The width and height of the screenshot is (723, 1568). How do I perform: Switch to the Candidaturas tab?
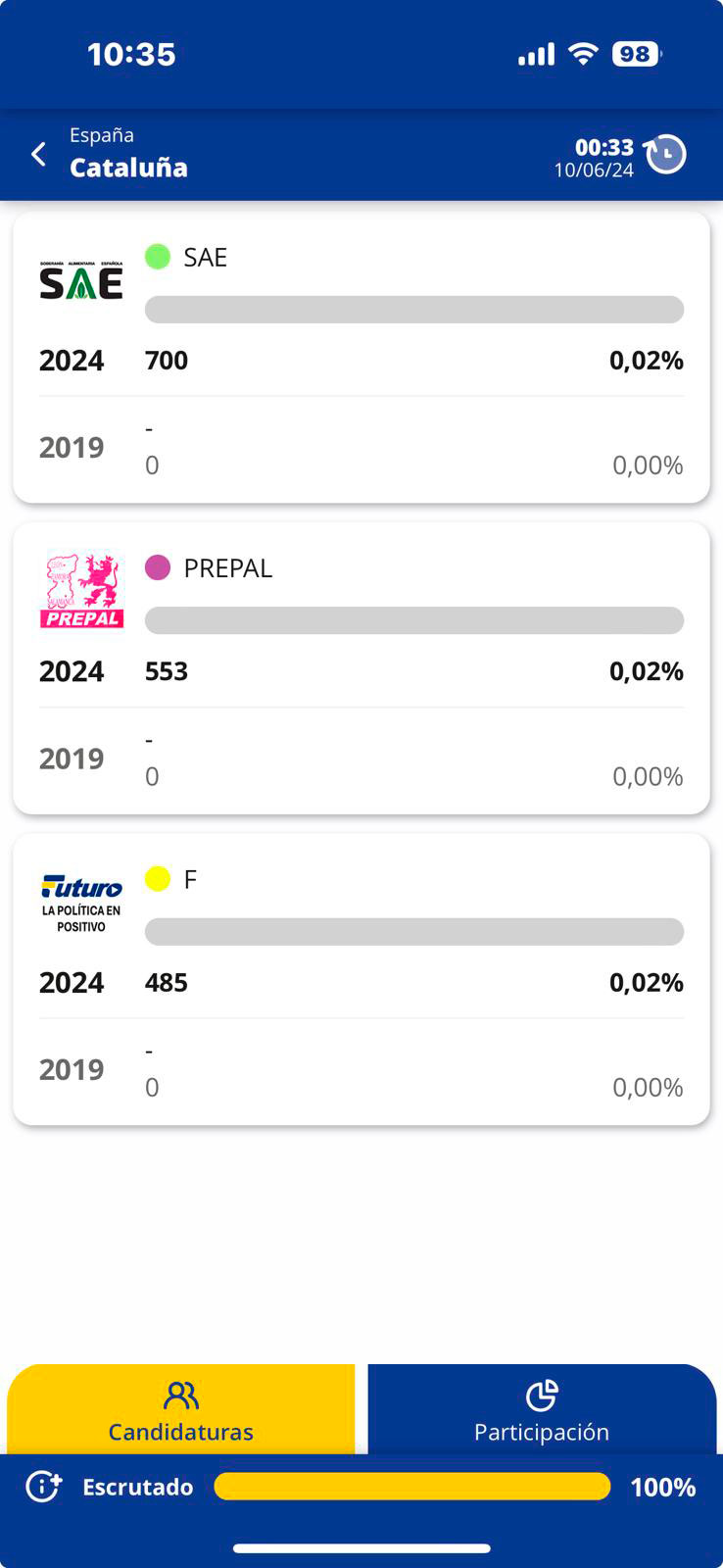(181, 1411)
